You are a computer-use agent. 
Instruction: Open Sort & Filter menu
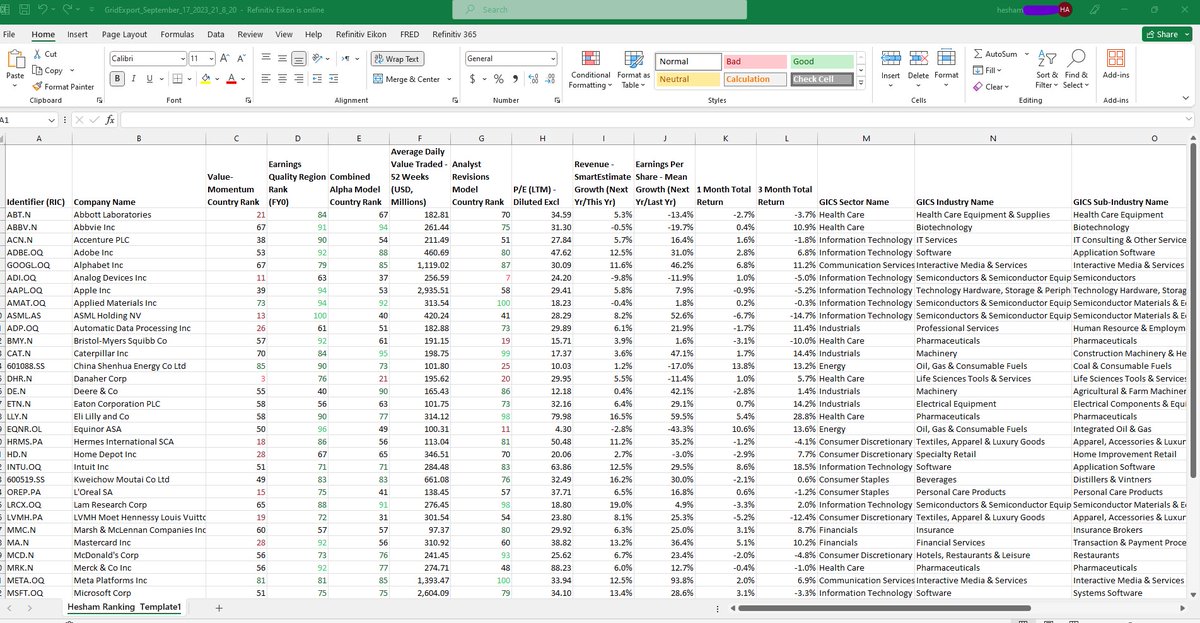pyautogui.click(x=1047, y=68)
